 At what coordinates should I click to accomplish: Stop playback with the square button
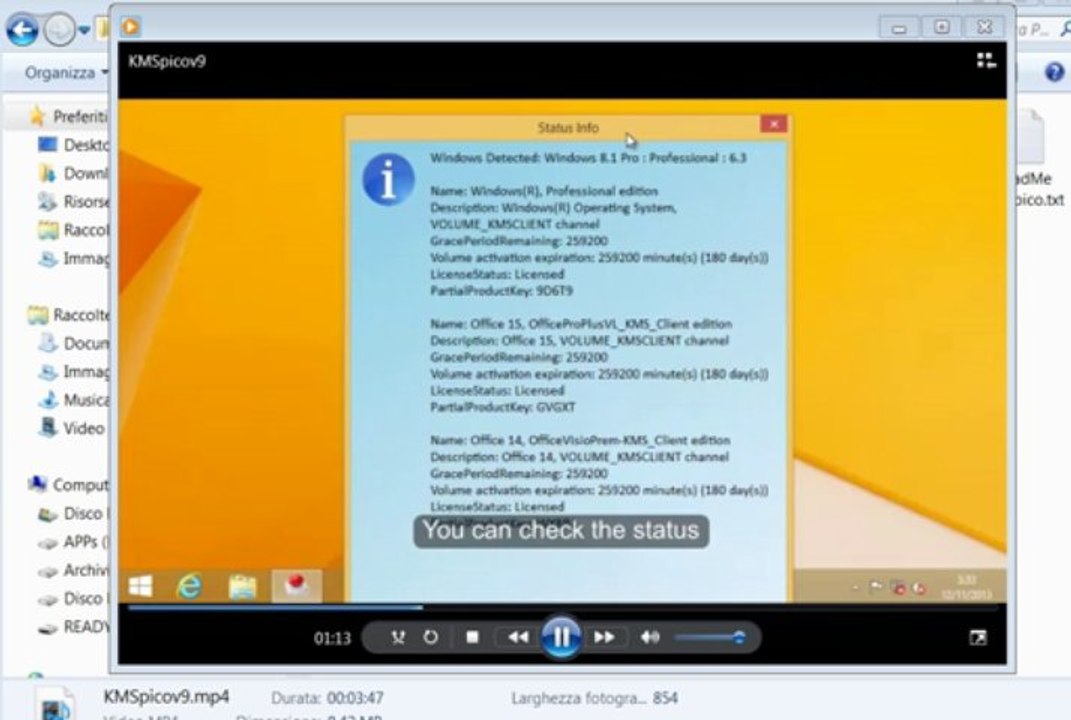(x=472, y=637)
